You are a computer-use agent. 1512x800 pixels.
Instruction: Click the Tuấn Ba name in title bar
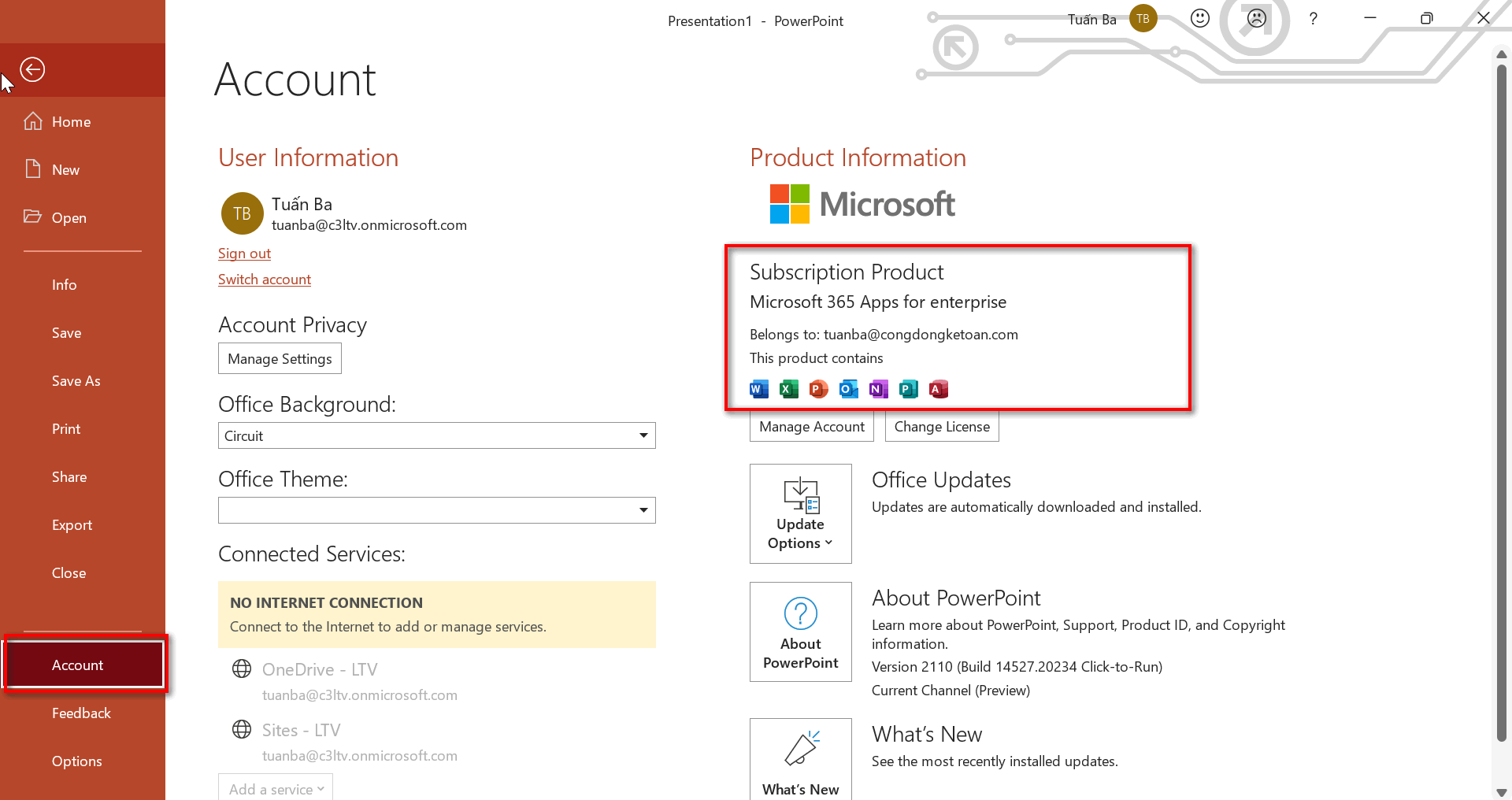coord(1091,20)
